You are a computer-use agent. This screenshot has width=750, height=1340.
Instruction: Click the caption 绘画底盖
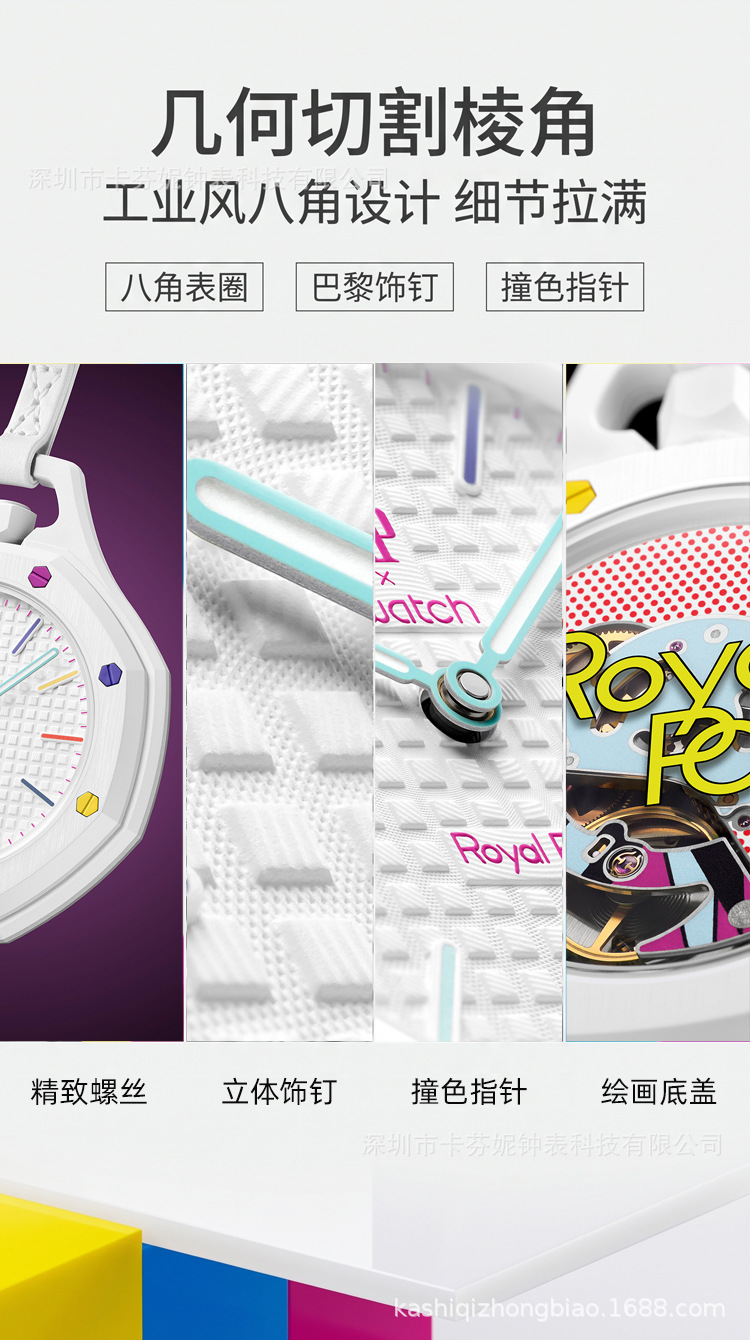659,1091
